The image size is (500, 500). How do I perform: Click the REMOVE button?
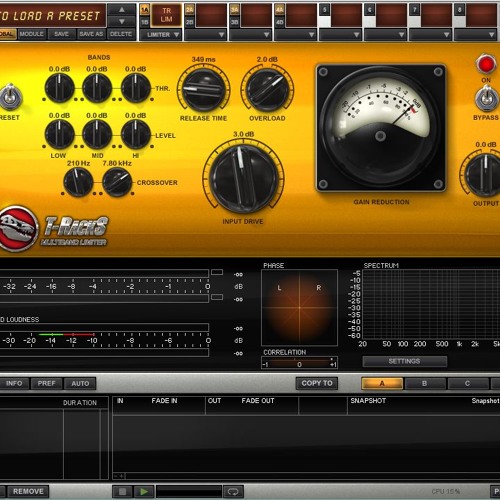pyautogui.click(x=28, y=491)
